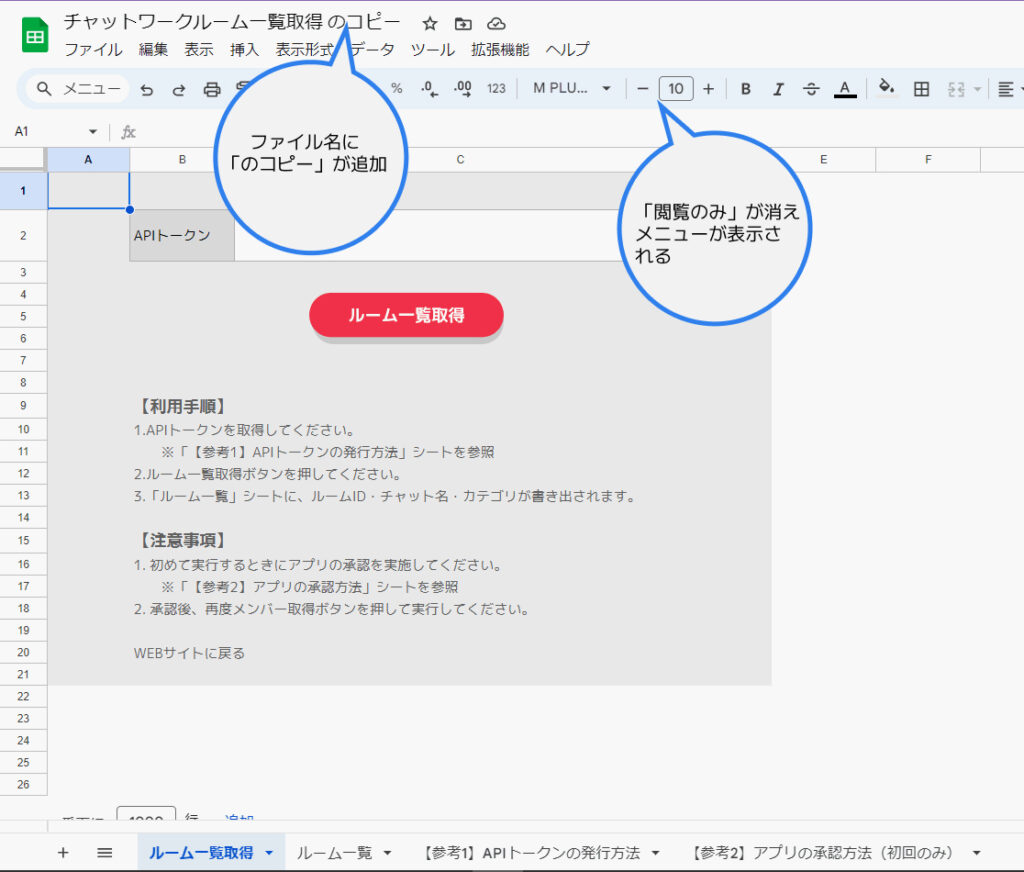Select column A header
The image size is (1024, 872).
tap(88, 159)
